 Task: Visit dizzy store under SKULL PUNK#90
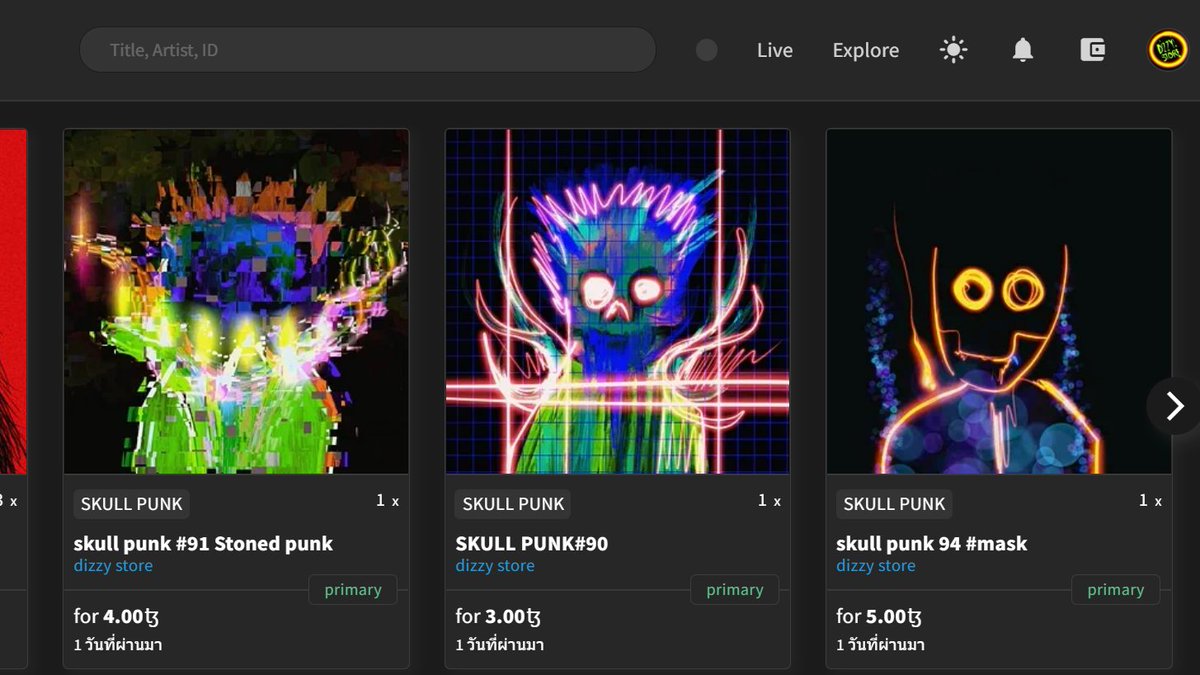click(495, 566)
